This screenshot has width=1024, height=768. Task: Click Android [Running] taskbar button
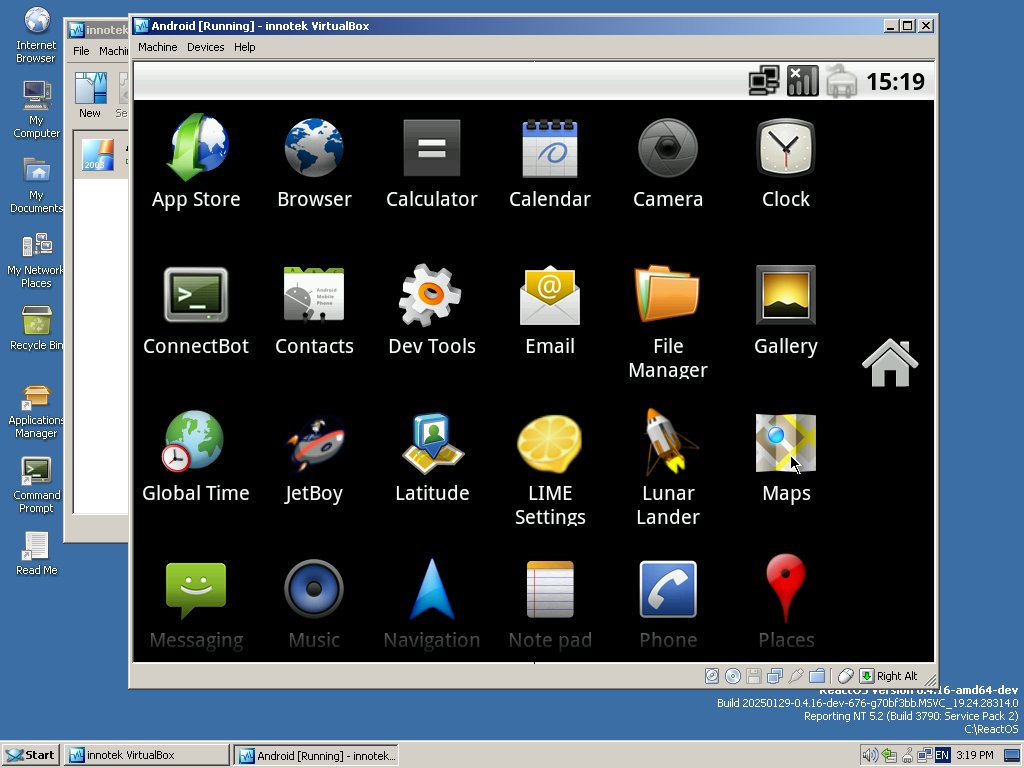[316, 755]
